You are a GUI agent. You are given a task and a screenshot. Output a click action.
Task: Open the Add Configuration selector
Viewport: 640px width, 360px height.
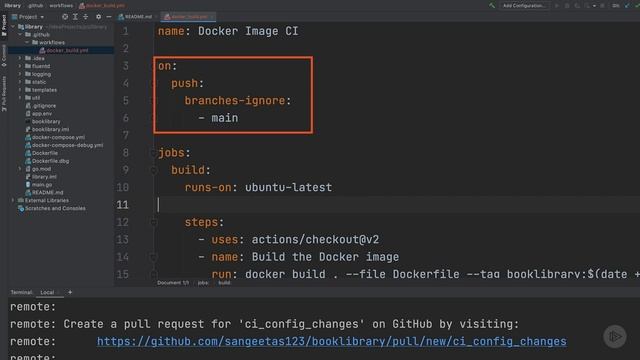pyautogui.click(x=524, y=6)
